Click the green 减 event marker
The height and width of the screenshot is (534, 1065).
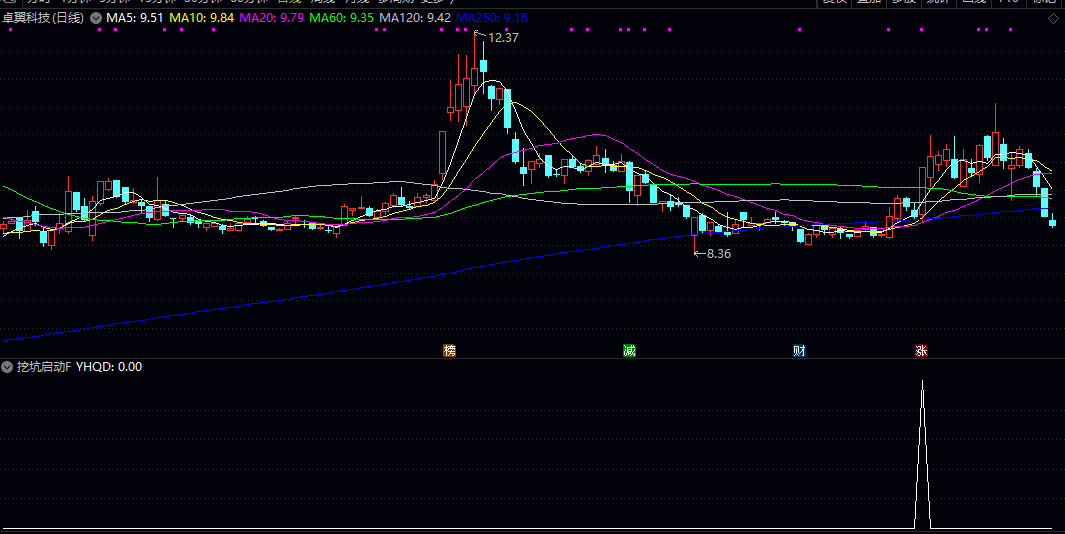[629, 351]
